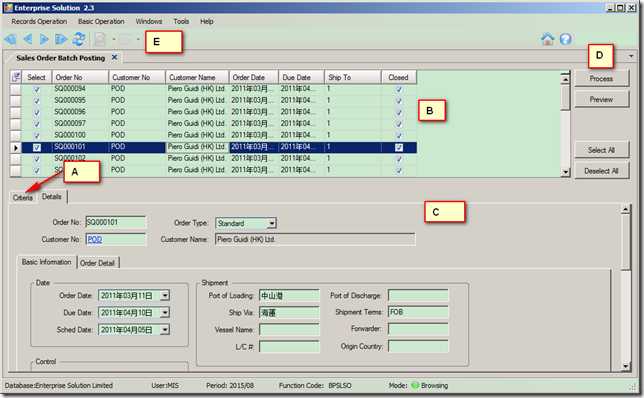Open the Home icon in toolbar
This screenshot has width=644, height=398.
click(547, 39)
